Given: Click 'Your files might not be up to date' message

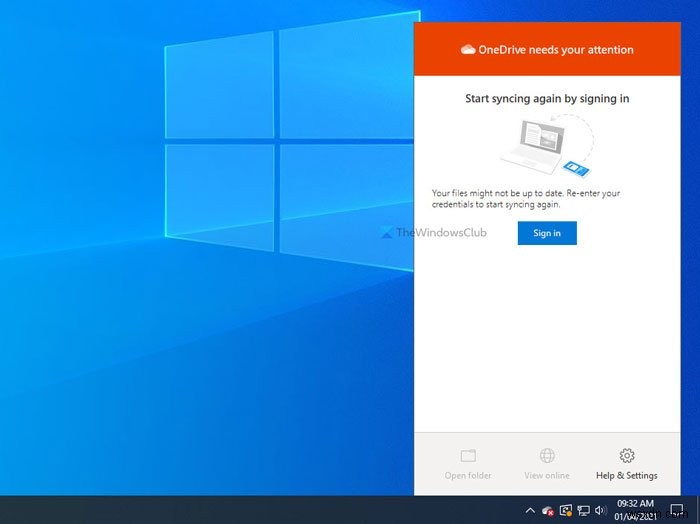Looking at the screenshot, I should click(x=525, y=199).
